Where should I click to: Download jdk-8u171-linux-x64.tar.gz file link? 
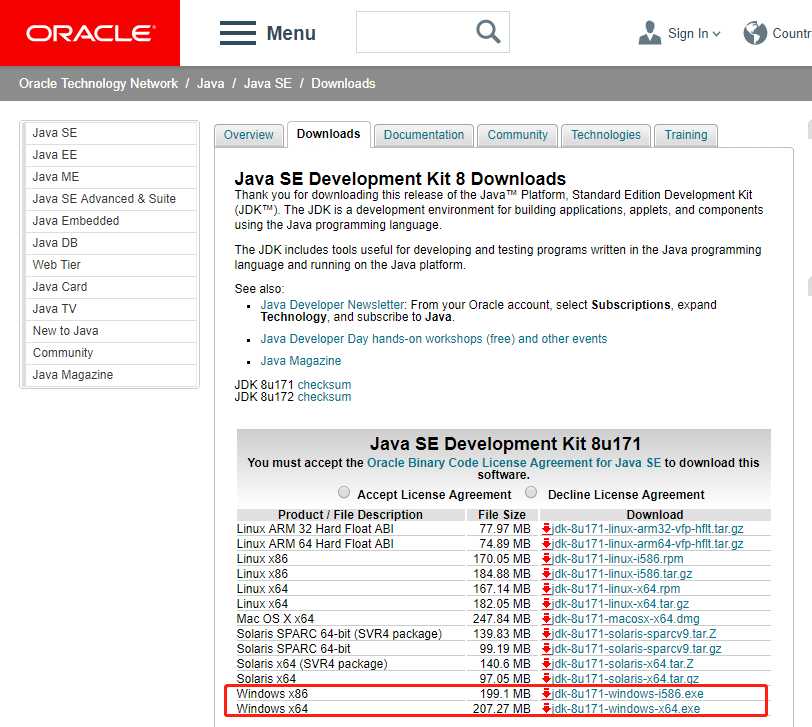[620, 604]
